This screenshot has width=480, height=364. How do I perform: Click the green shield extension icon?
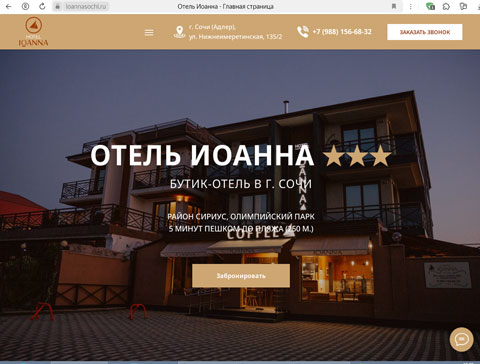(x=430, y=6)
